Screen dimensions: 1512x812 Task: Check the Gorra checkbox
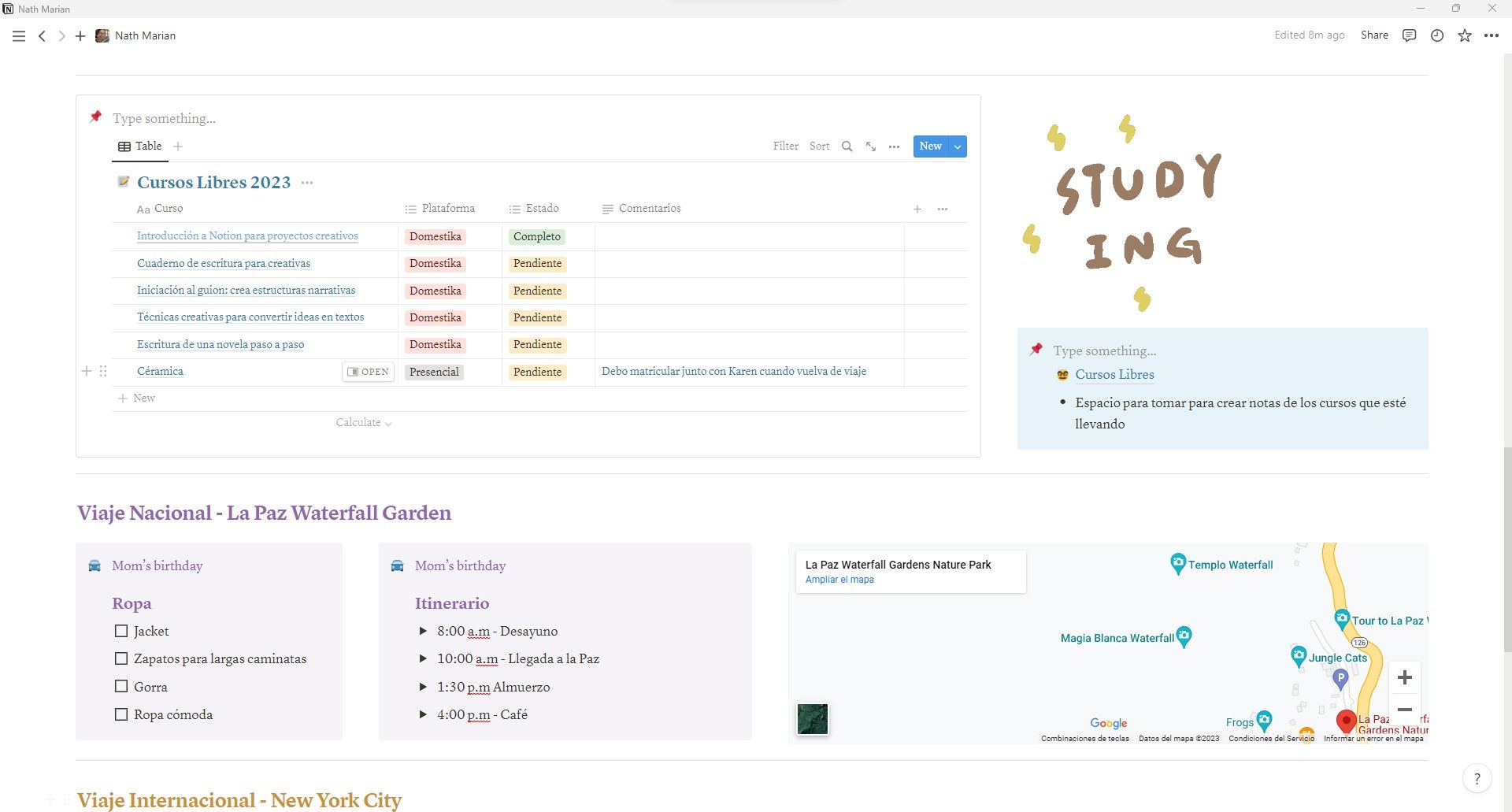121,687
